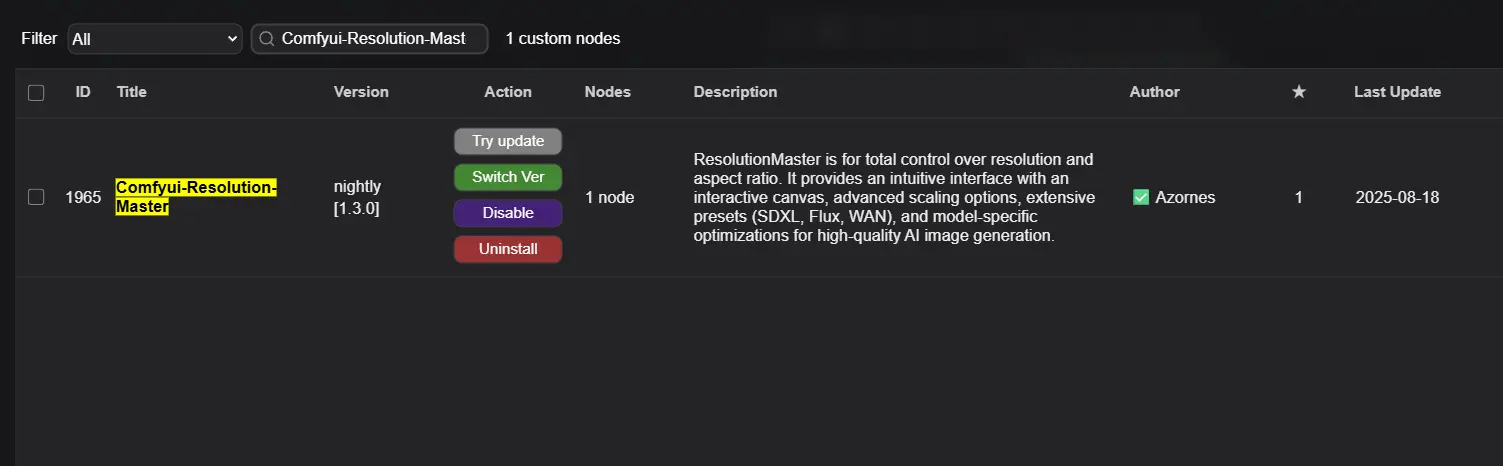Screen dimensions: 1503x466
Task: Uninstall the Comfyui-Resolution-Master node
Action: (x=508, y=249)
